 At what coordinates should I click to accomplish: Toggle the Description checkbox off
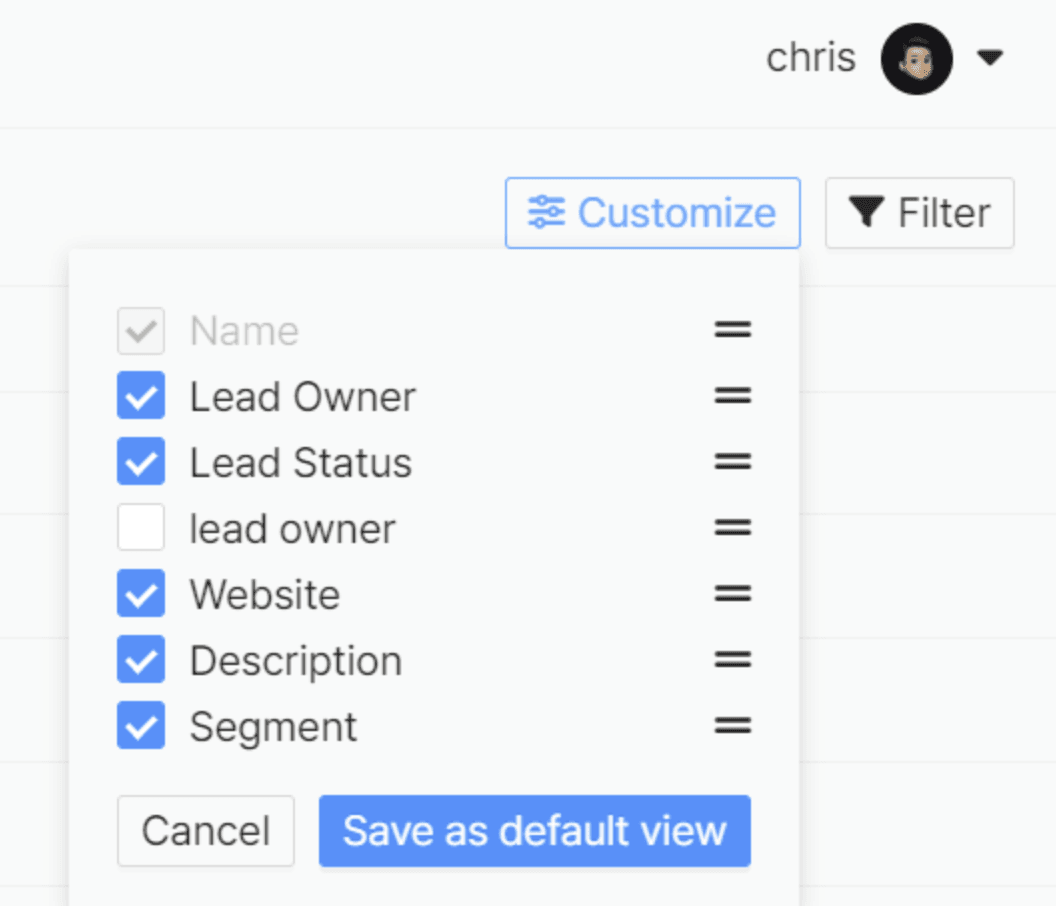point(141,659)
